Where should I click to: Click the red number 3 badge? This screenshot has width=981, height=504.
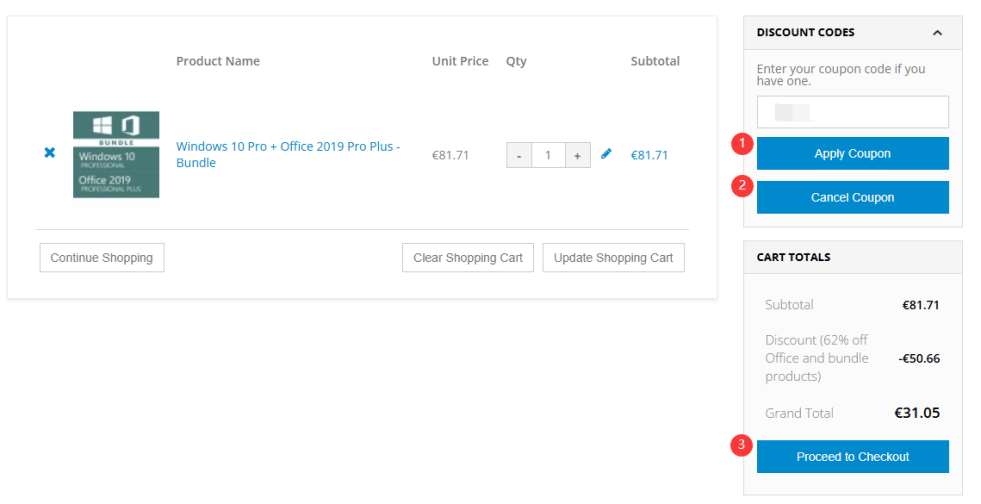point(741,445)
